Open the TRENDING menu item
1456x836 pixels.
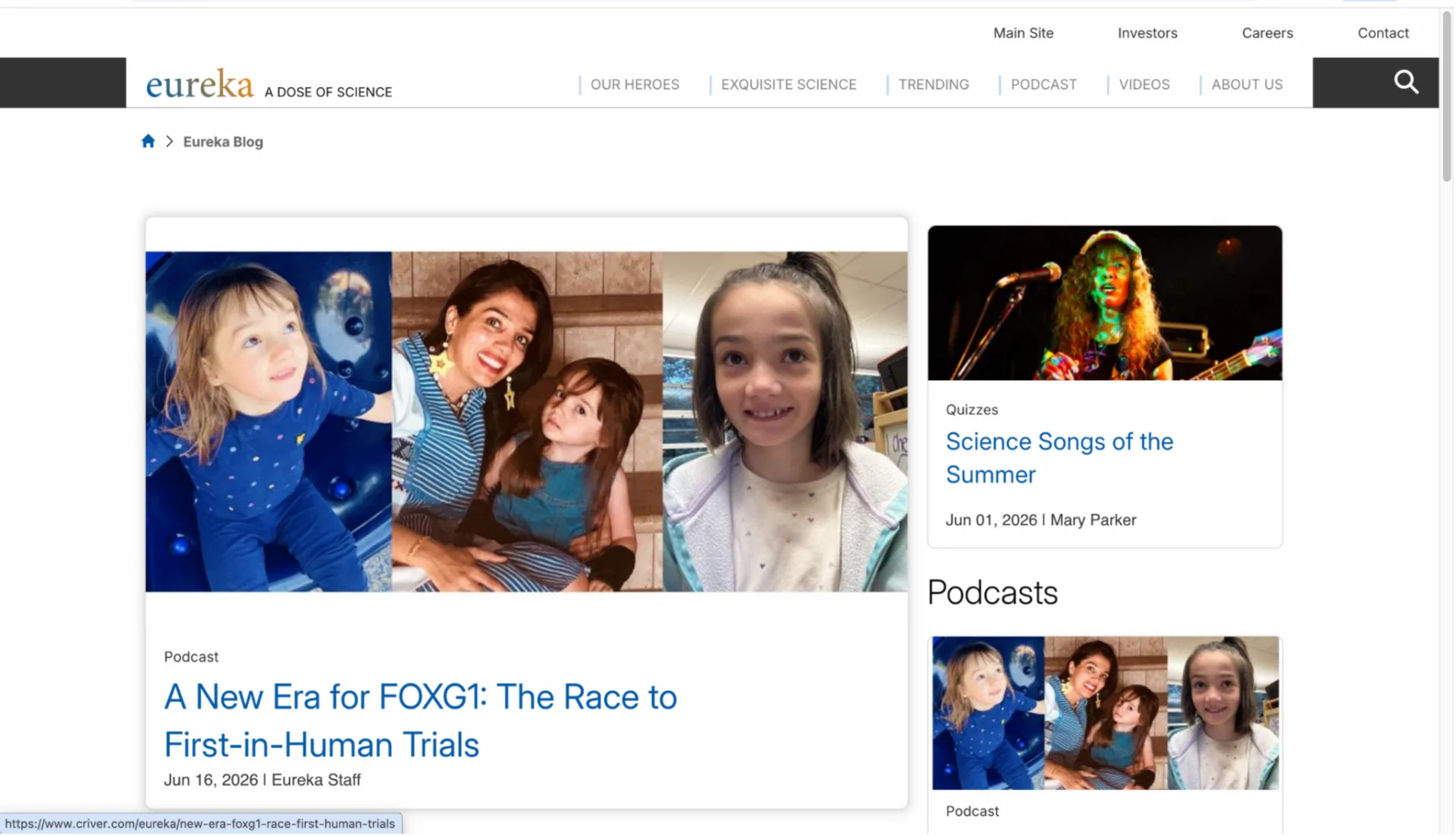(x=934, y=84)
